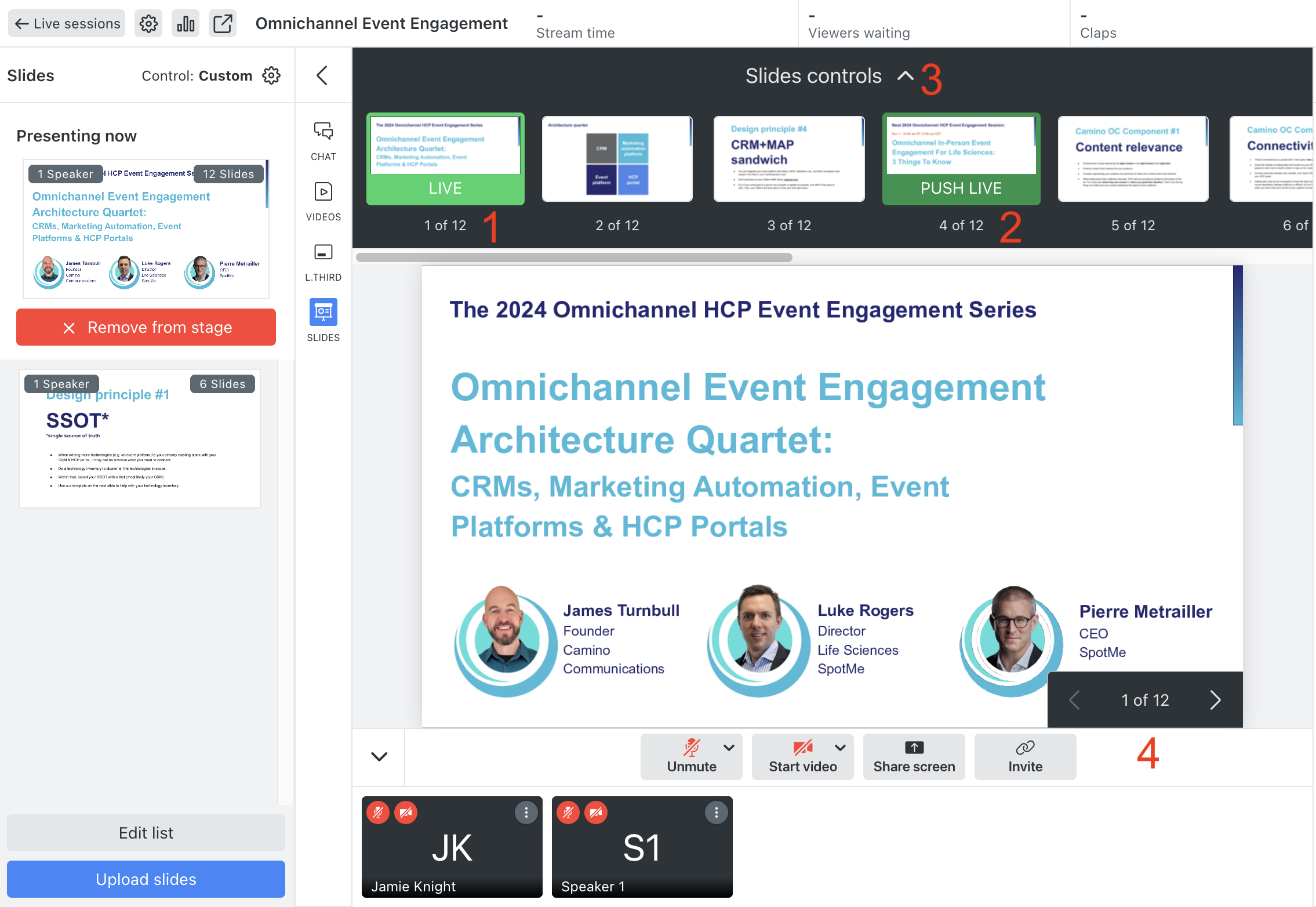Click Jamie Knight camera off icon
The image size is (1316, 907).
point(406,812)
